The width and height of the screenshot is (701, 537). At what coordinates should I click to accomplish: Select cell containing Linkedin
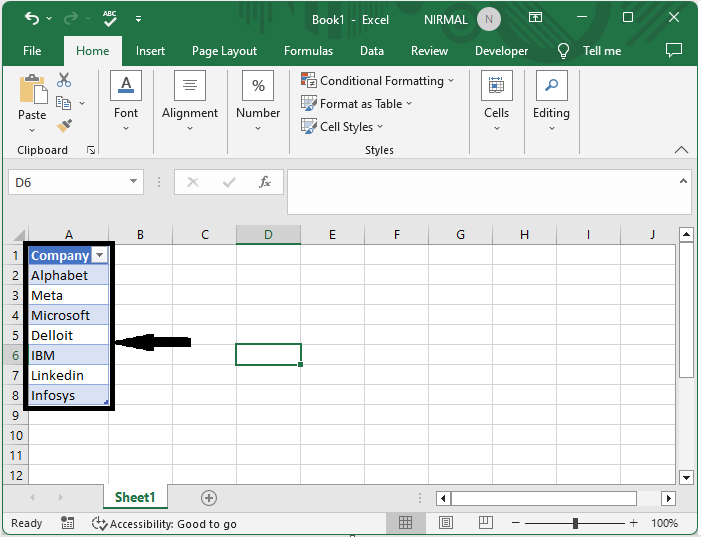(69, 375)
